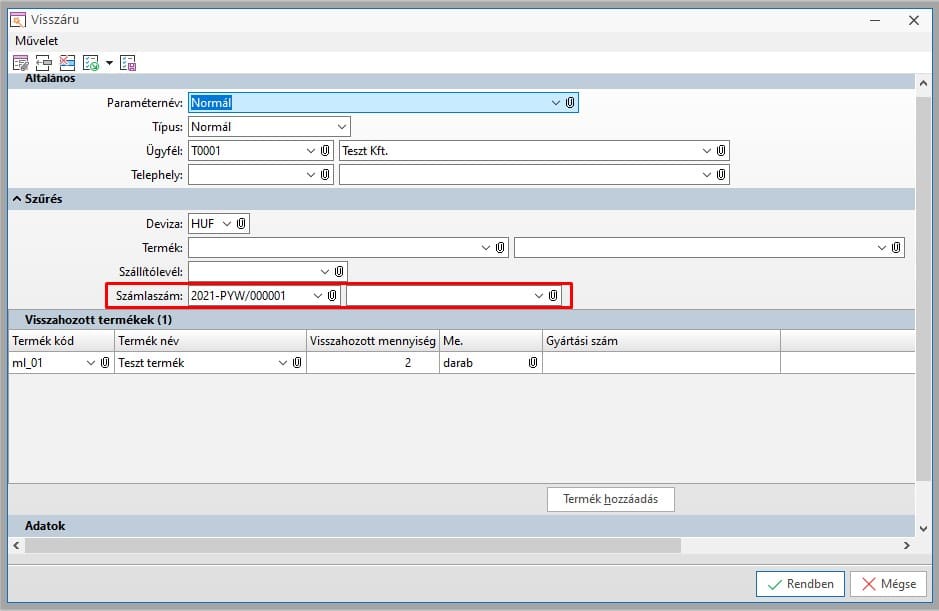The image size is (939, 611).
Task: Click the Visszahozott mennyiség cell with value 2
Action: pyautogui.click(x=373, y=363)
